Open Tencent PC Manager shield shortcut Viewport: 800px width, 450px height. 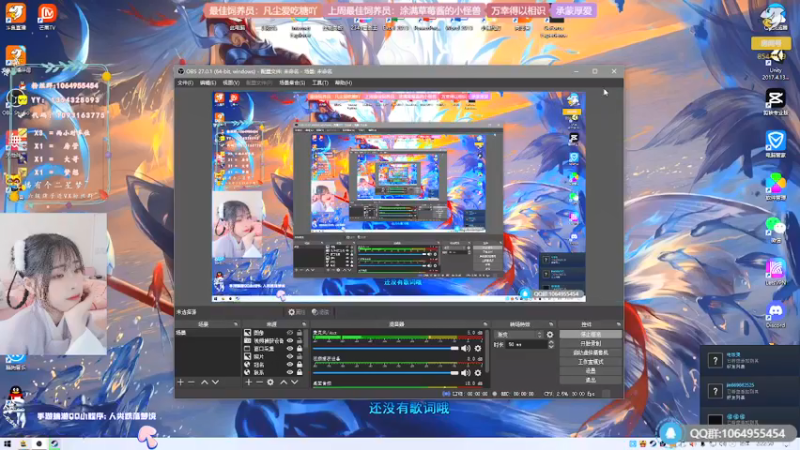coord(775,144)
